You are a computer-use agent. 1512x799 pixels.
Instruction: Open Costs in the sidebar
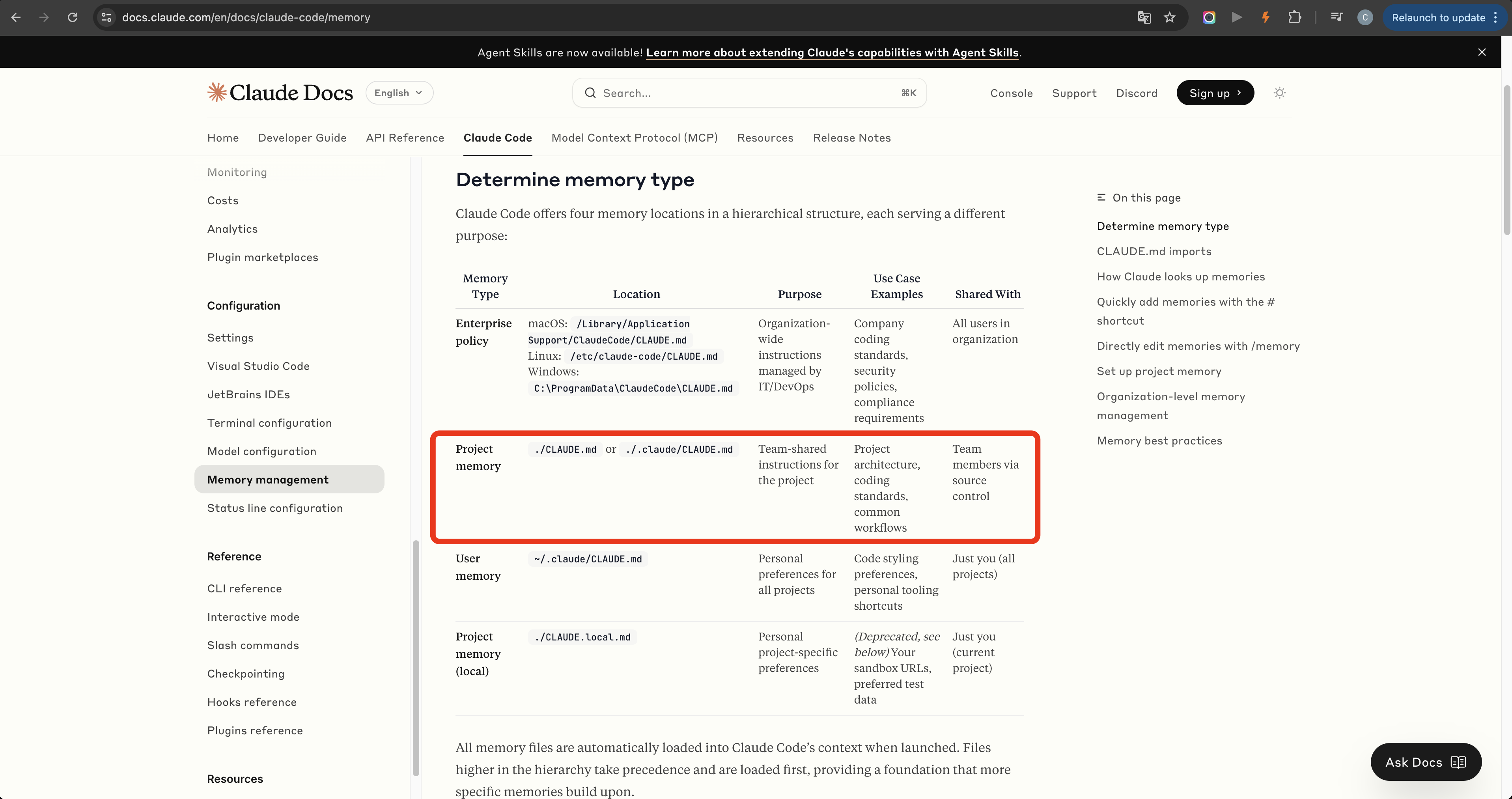(222, 201)
